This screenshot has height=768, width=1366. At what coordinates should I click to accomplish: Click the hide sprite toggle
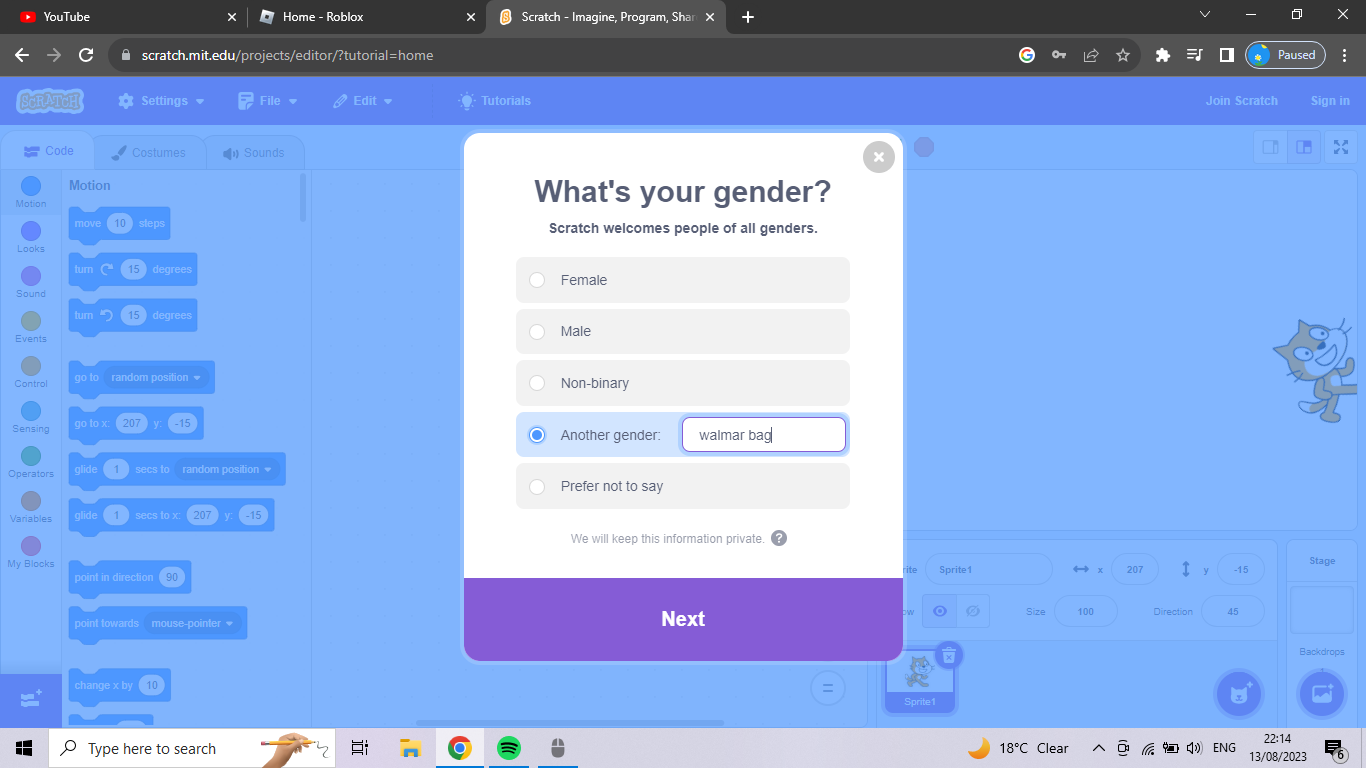tap(973, 611)
